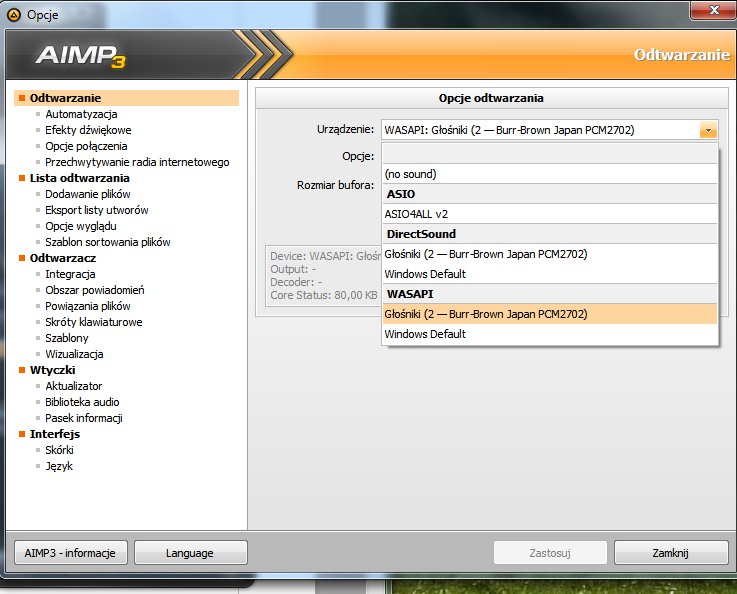Screen dimensions: 737x594
Task: Click the Output: - info line
Action: (x=293, y=269)
